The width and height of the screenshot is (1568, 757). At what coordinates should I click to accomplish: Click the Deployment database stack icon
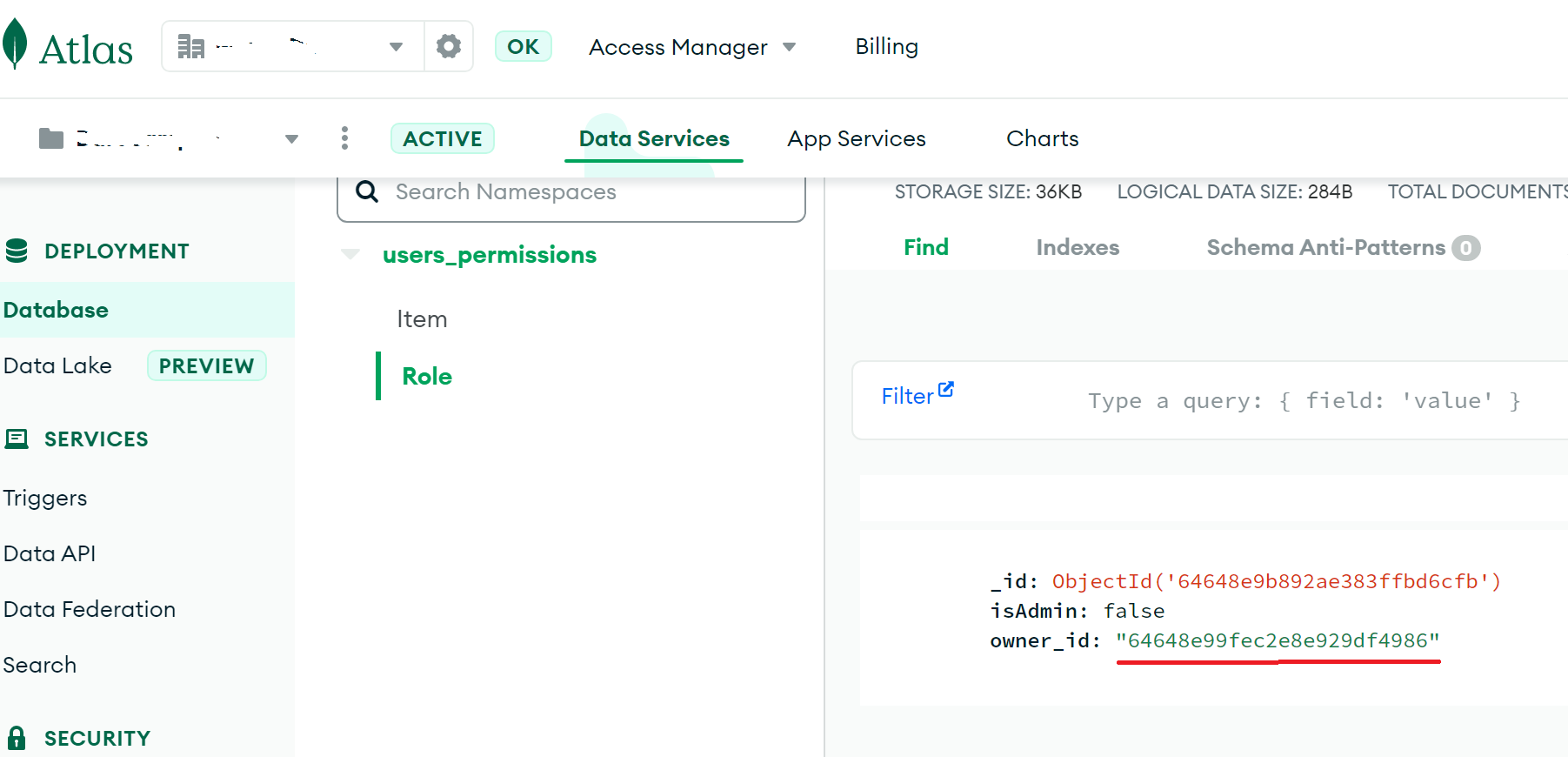click(17, 251)
